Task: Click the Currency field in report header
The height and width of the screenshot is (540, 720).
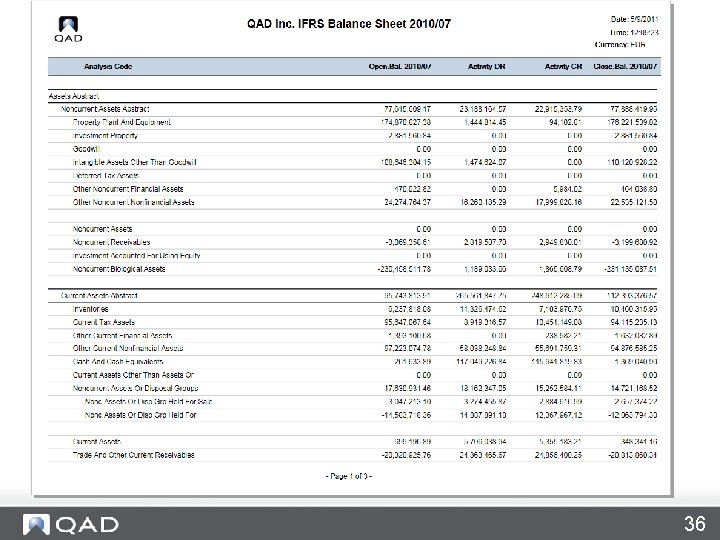Action: (x=620, y=45)
